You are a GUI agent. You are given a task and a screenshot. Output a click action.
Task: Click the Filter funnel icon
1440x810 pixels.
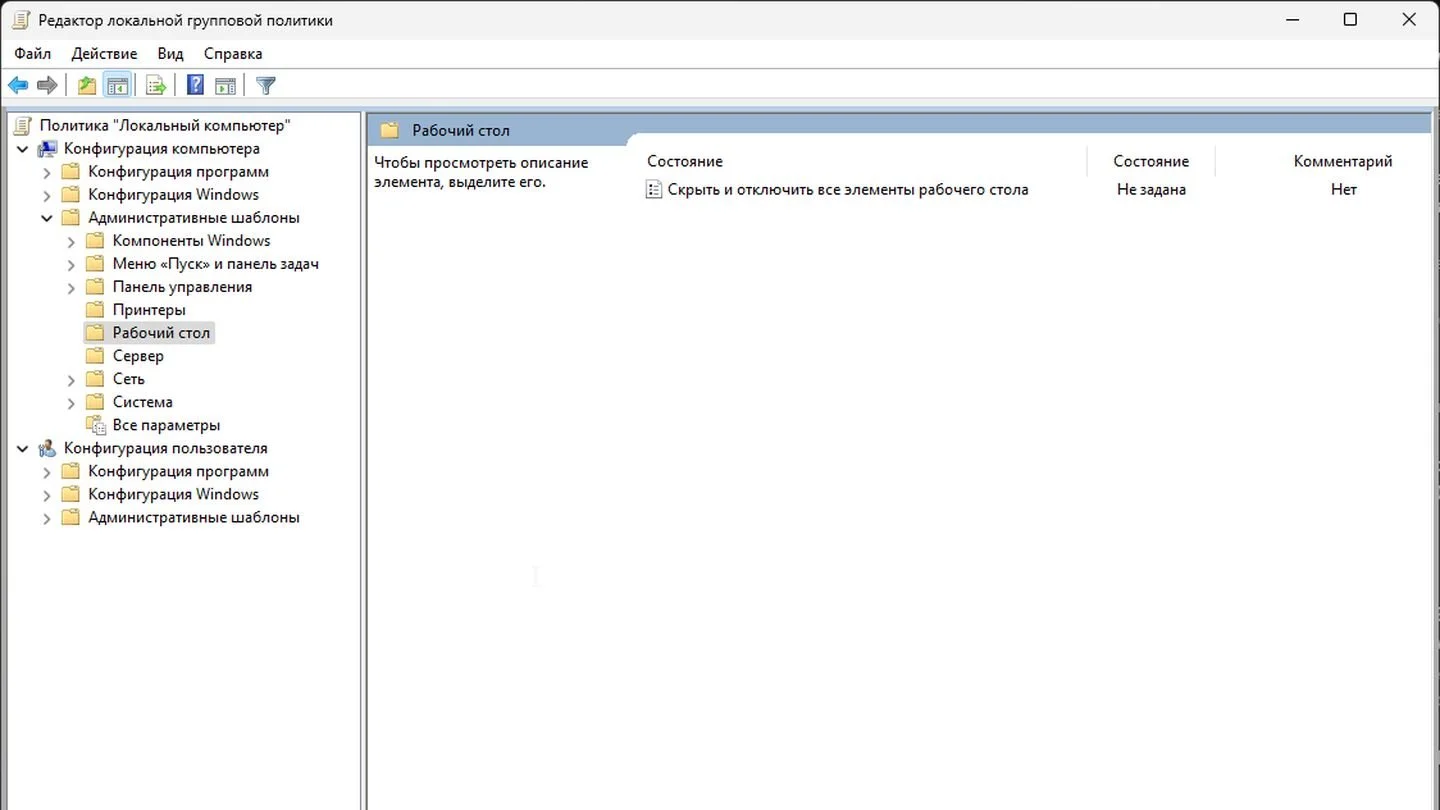tap(265, 86)
